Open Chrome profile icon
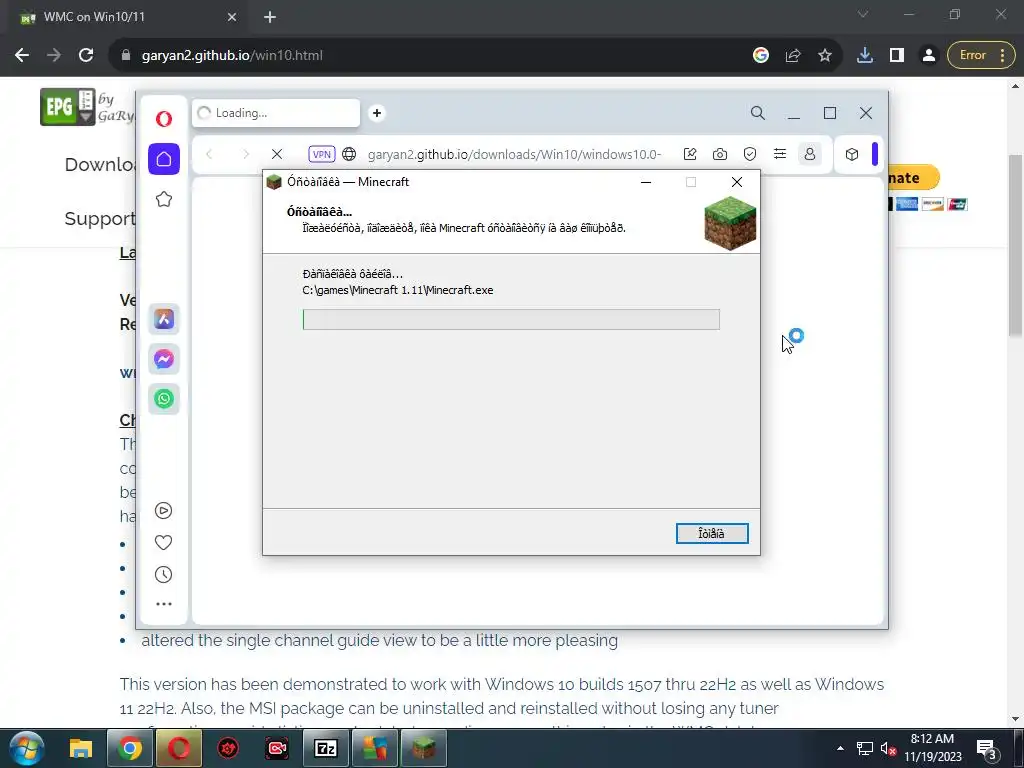Viewport: 1024px width, 768px height. pos(929,56)
